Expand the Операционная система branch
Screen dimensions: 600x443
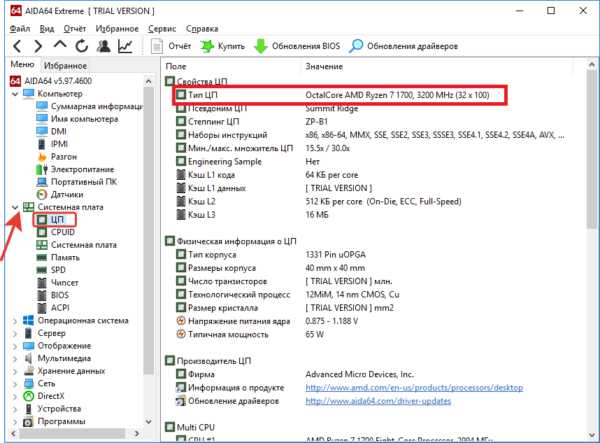click(15, 321)
